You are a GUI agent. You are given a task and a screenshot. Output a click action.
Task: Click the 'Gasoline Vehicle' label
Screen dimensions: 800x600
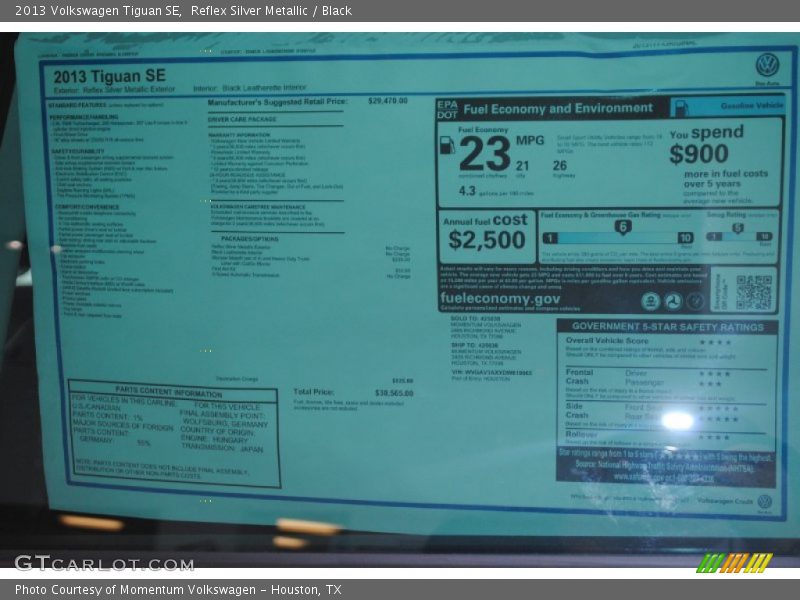752,106
